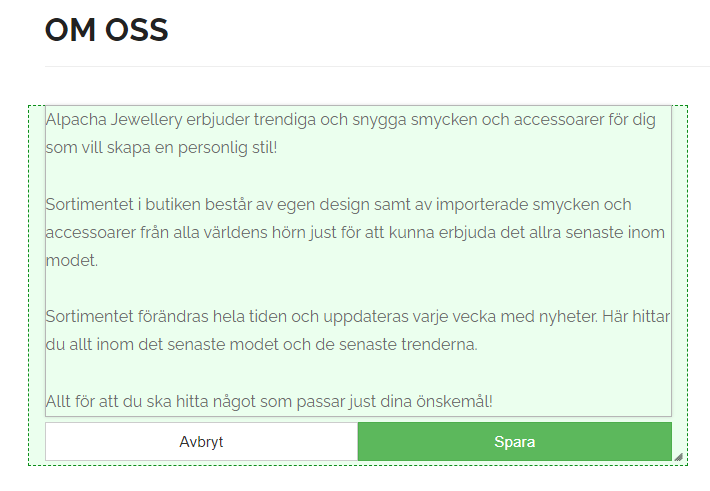Click the line 'du allt inom det senaste modet'
This screenshot has width=710, height=491.
[x=261, y=344]
